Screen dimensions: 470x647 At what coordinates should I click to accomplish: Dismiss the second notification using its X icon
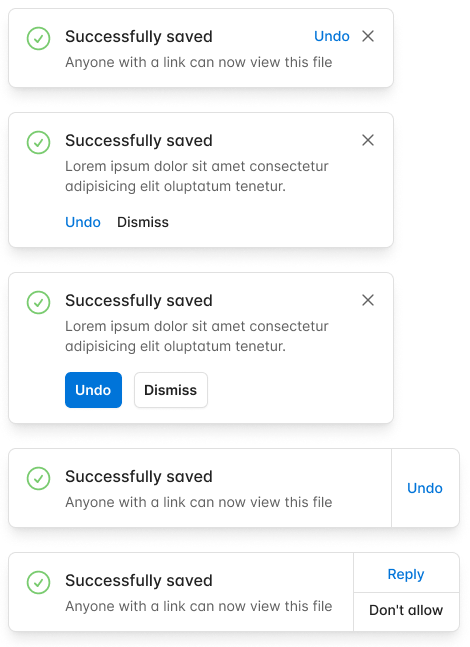[x=368, y=140]
